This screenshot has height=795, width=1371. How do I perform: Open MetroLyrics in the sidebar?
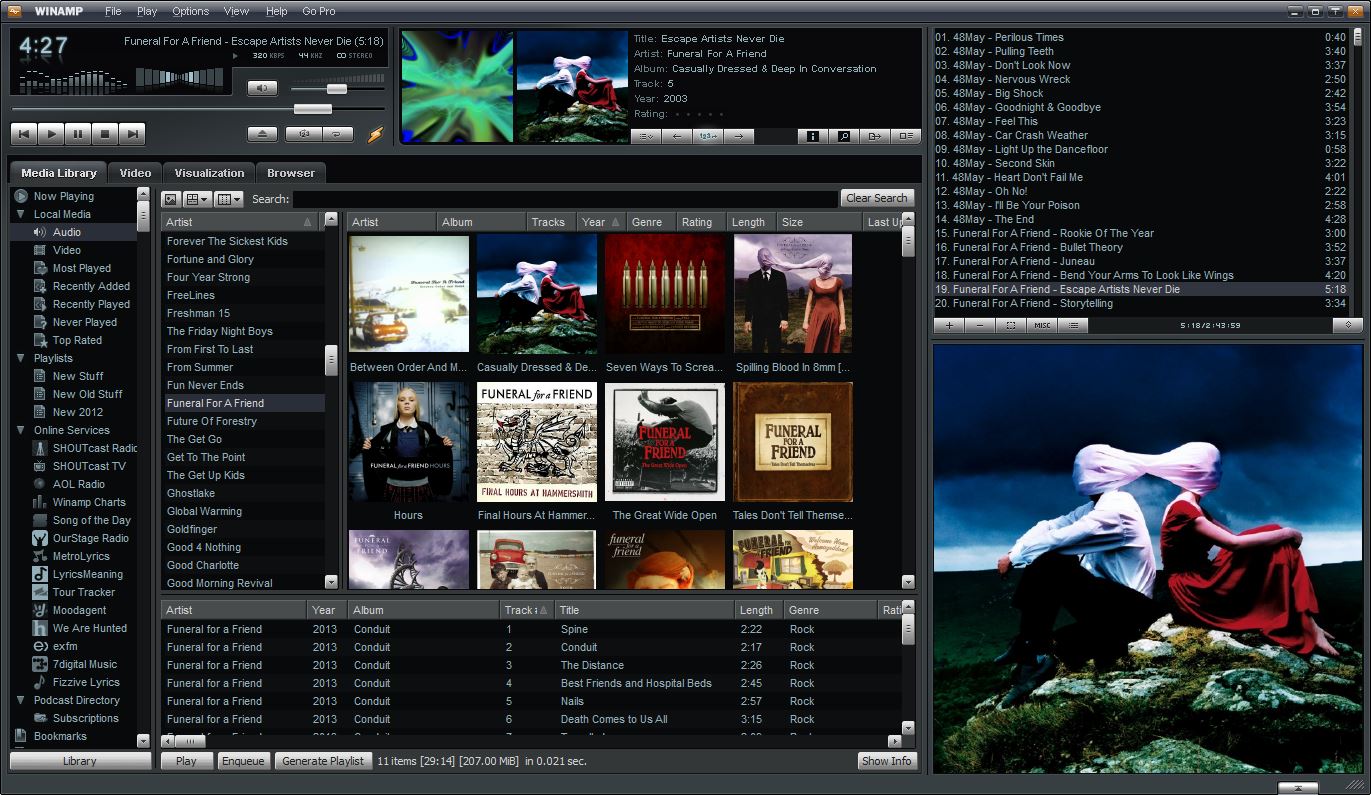pos(81,556)
